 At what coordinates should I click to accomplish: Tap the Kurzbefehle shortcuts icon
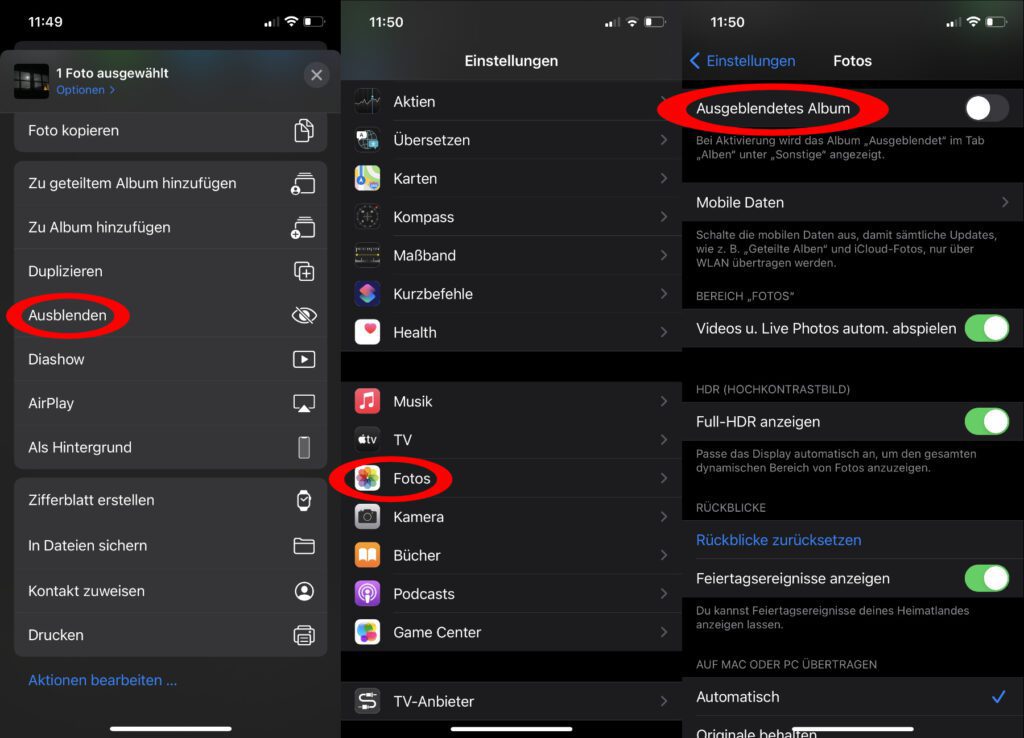[368, 294]
